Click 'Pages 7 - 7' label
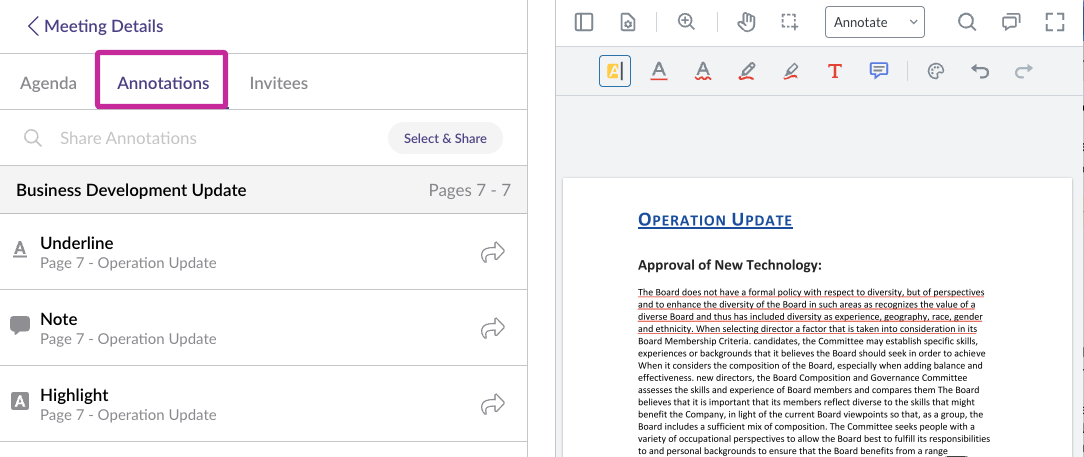Screen dimensions: 1084x457 tap(469, 190)
